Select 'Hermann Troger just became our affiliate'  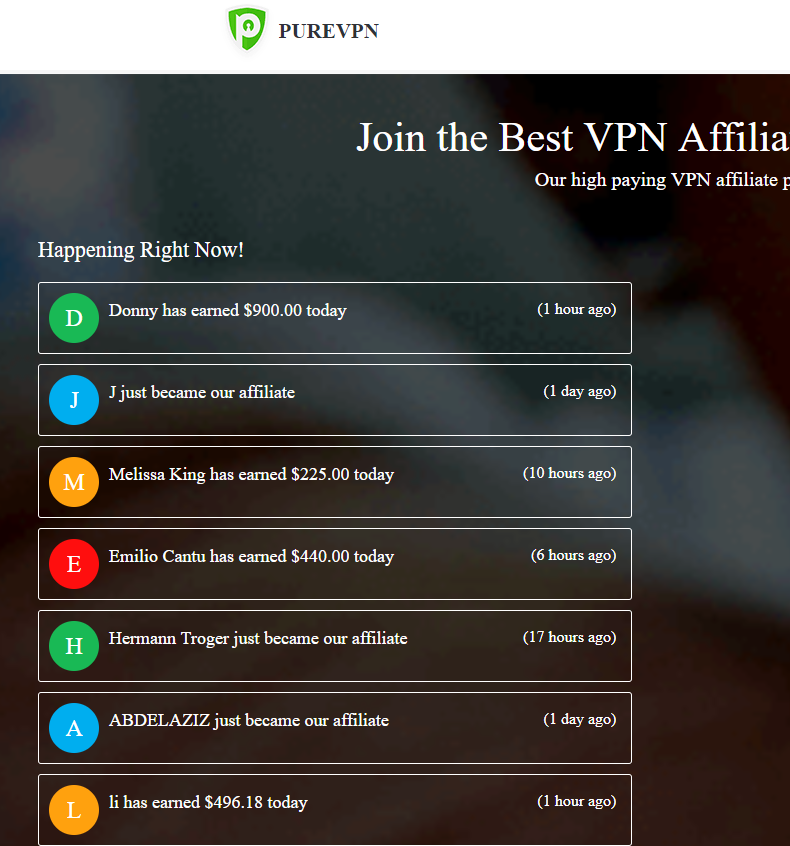point(258,638)
